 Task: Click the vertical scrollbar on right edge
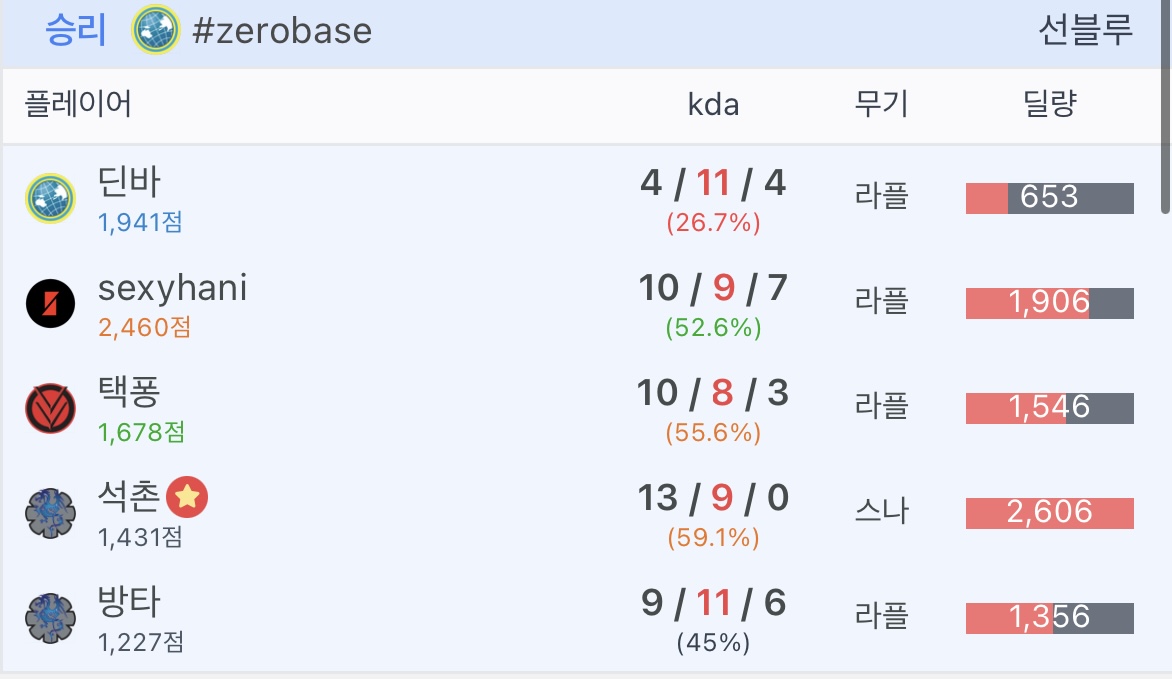click(1165, 110)
